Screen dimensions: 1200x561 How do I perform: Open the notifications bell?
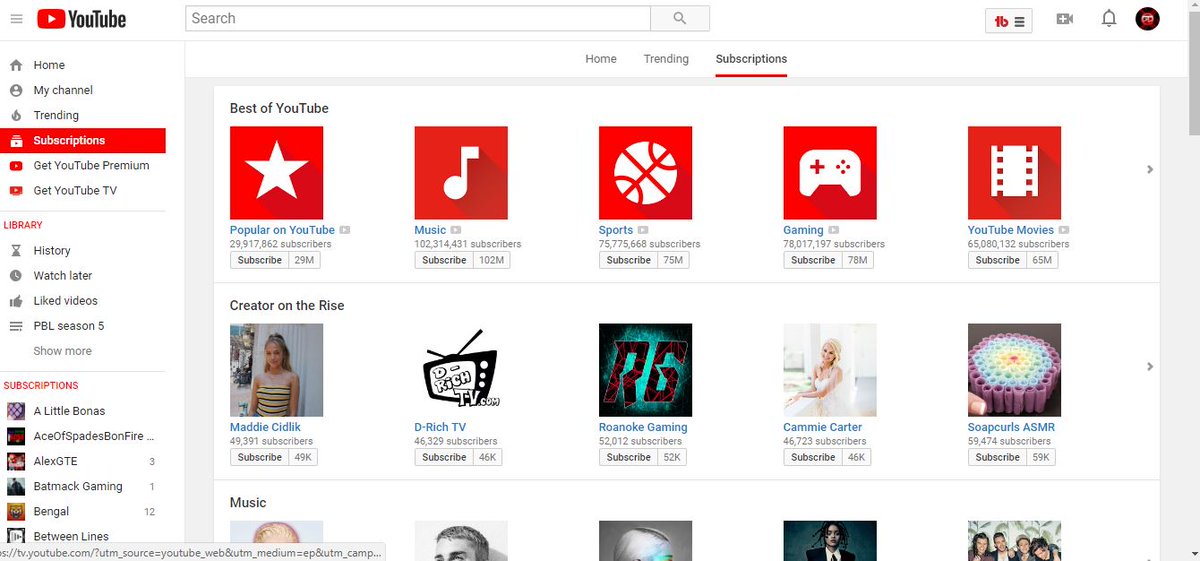[1109, 19]
